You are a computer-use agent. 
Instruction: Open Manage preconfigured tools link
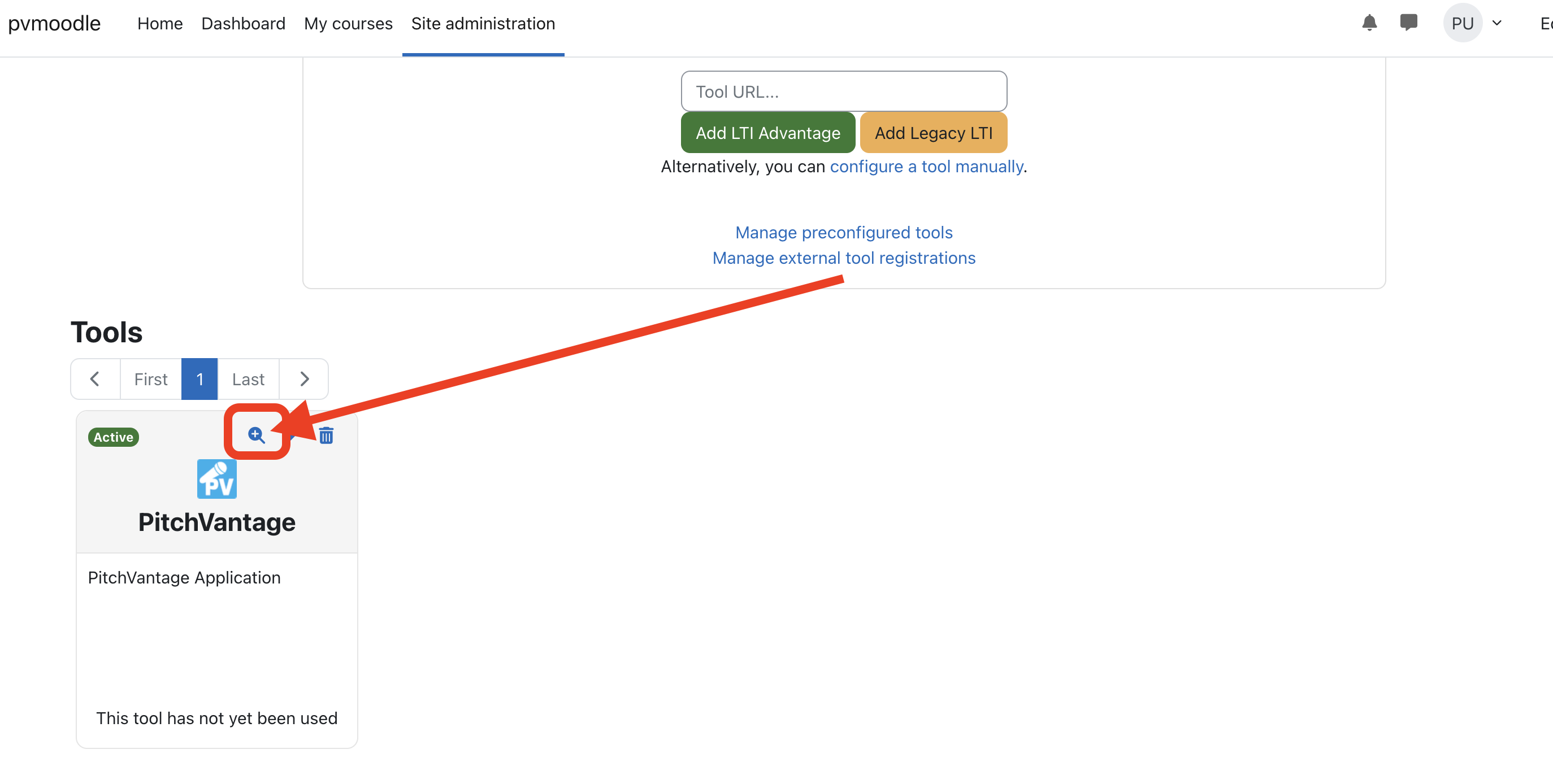tap(843, 233)
